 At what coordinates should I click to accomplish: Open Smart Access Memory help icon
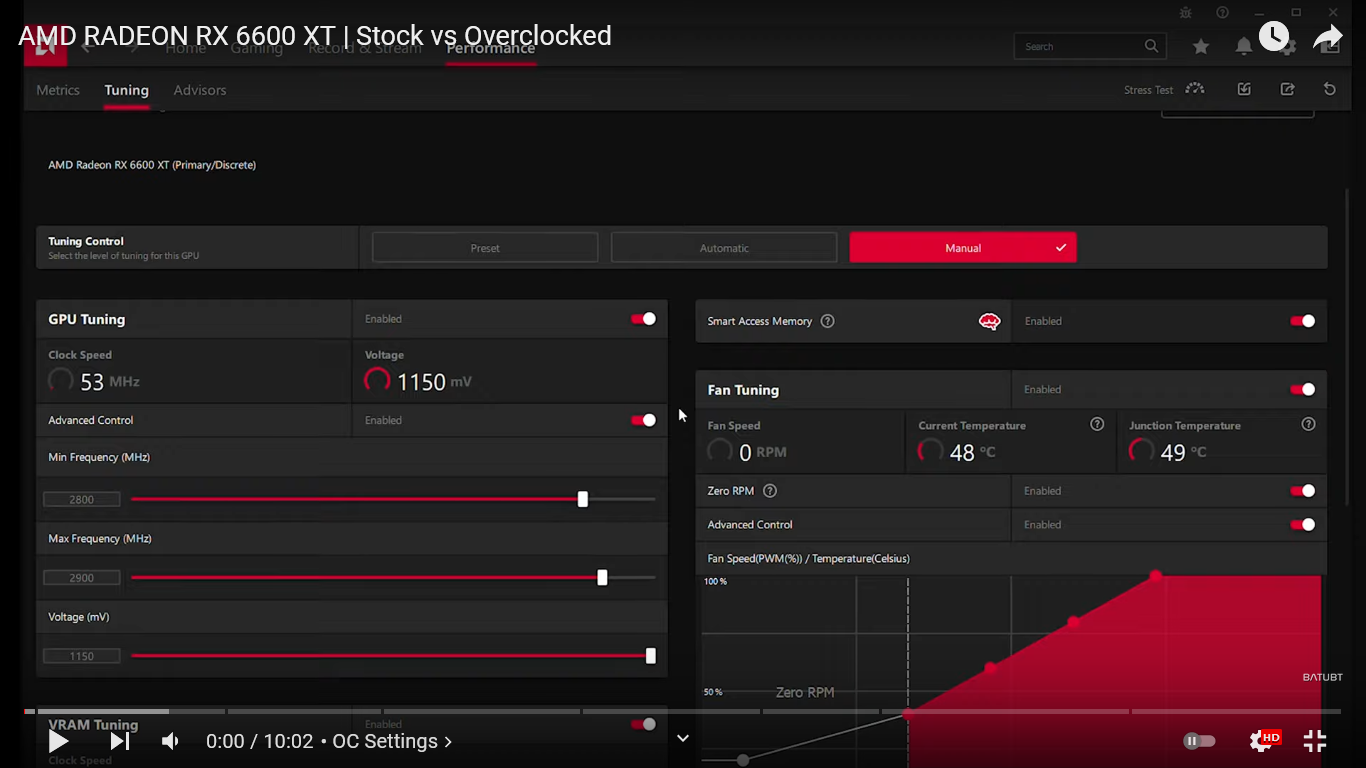(827, 321)
